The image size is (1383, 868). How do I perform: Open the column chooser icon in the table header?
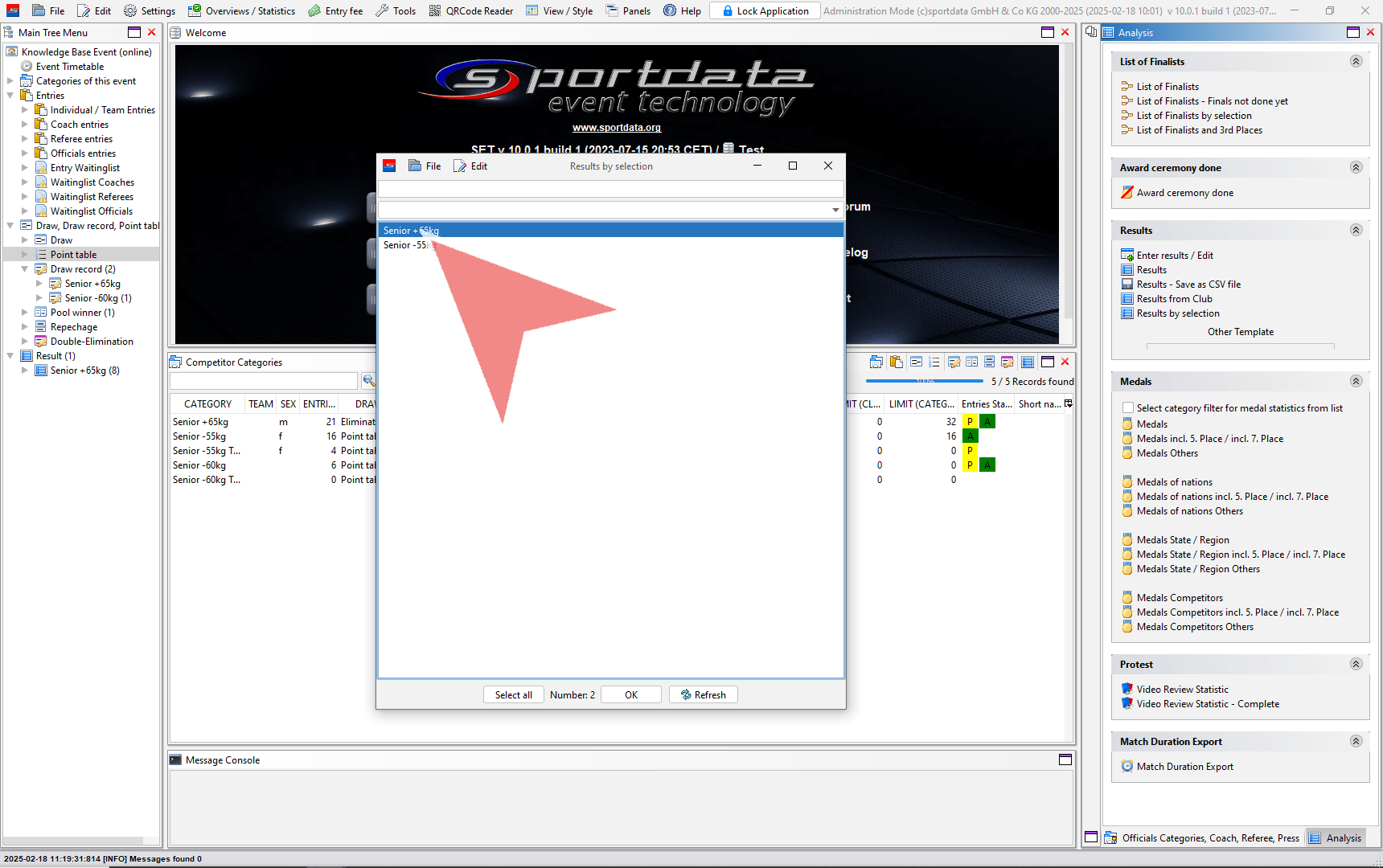pos(1069,403)
